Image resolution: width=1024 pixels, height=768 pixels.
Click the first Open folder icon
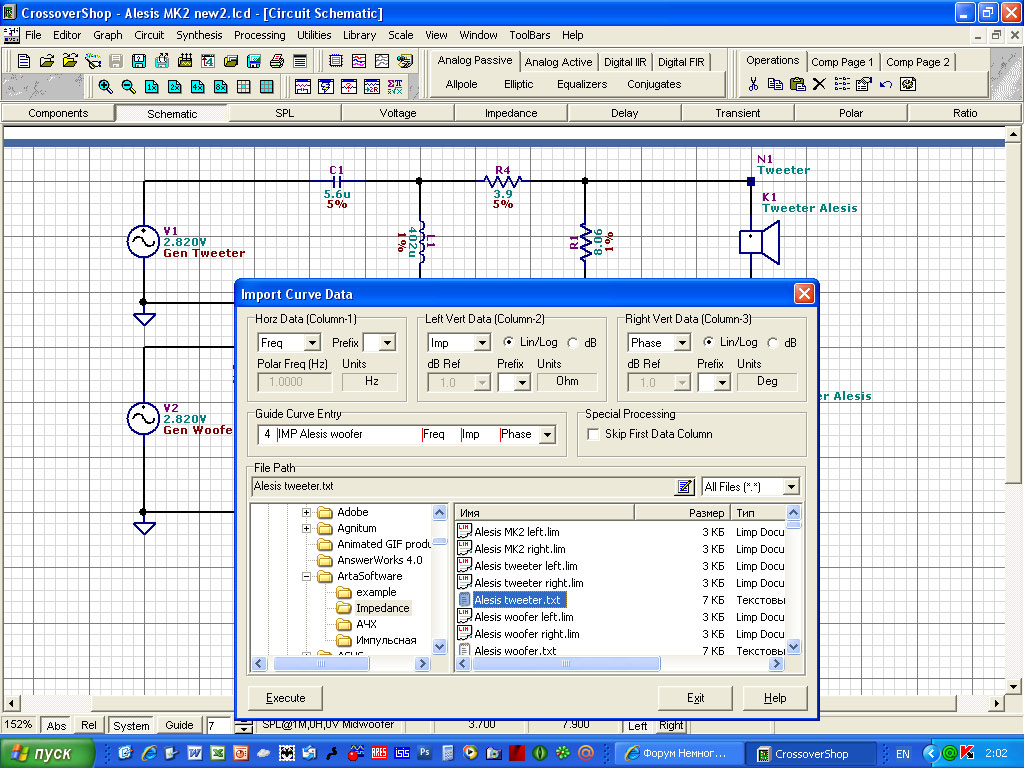coord(47,61)
